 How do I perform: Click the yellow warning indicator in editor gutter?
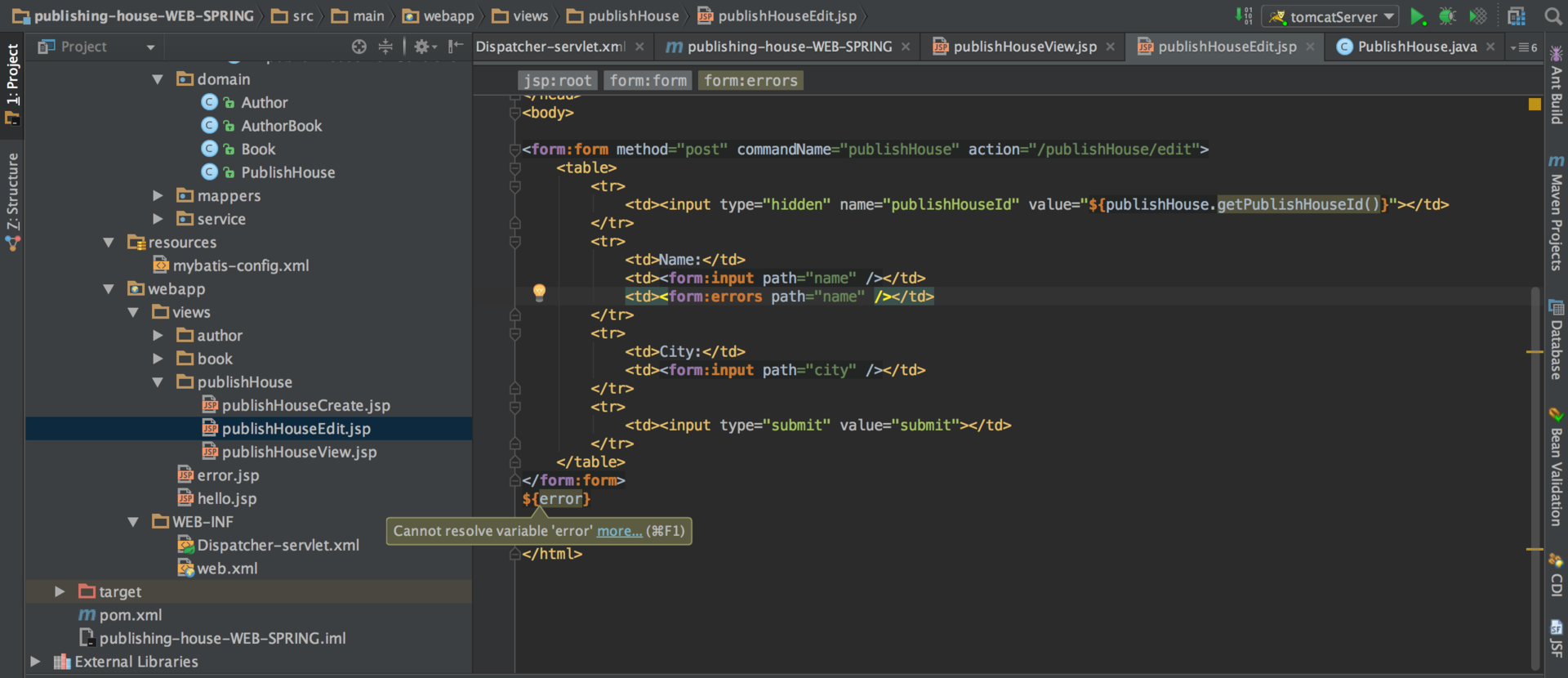click(x=1535, y=105)
